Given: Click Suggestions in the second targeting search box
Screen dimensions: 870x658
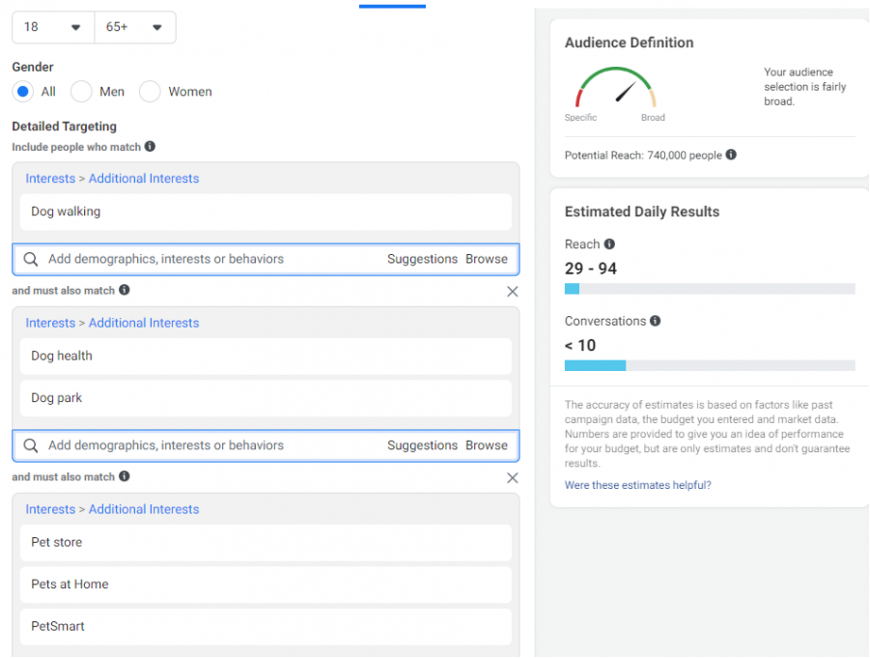Looking at the screenshot, I should pos(422,446).
